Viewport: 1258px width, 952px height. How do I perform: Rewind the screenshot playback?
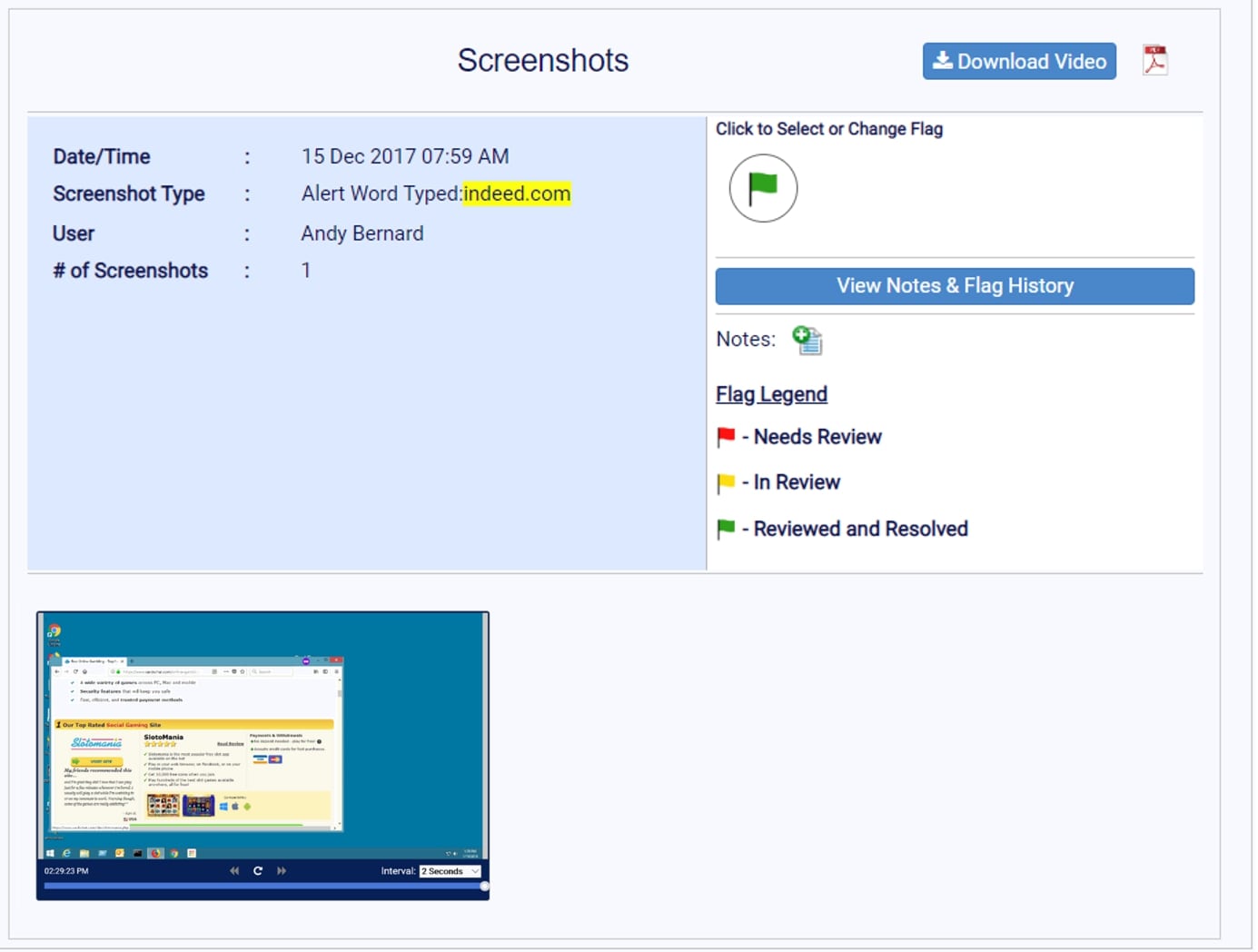pyautogui.click(x=234, y=871)
